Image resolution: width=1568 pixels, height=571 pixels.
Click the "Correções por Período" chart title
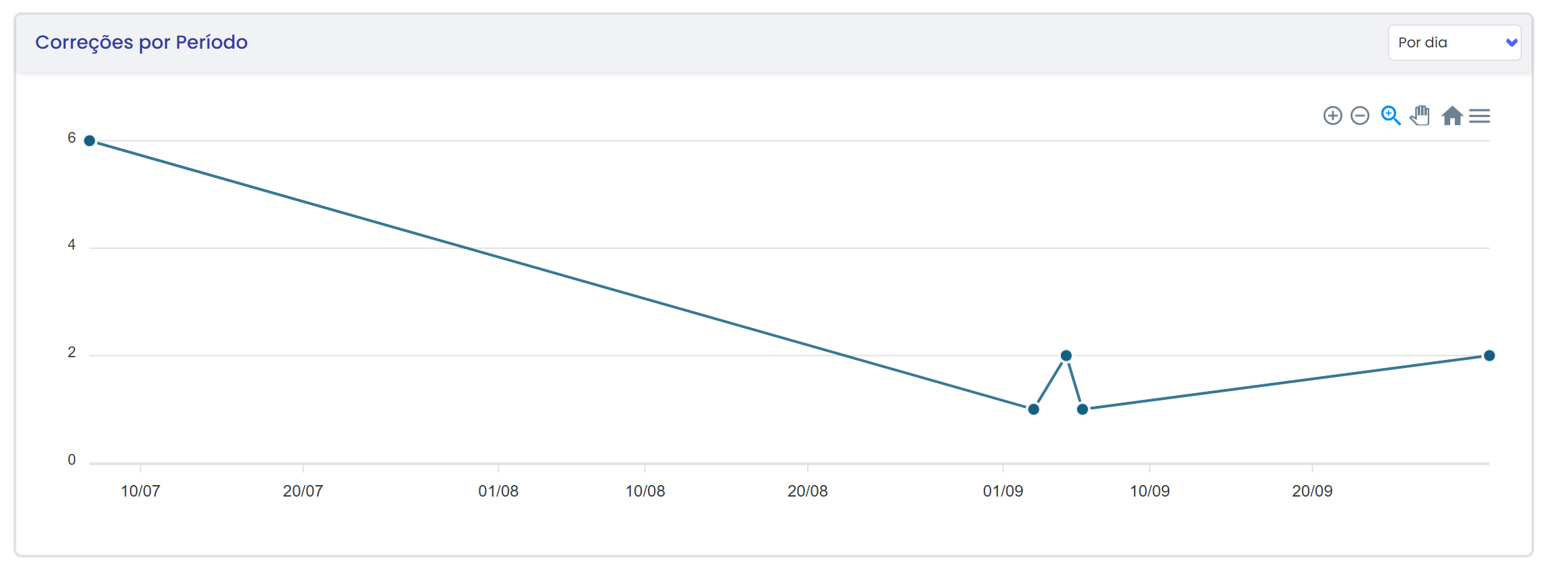(x=141, y=42)
